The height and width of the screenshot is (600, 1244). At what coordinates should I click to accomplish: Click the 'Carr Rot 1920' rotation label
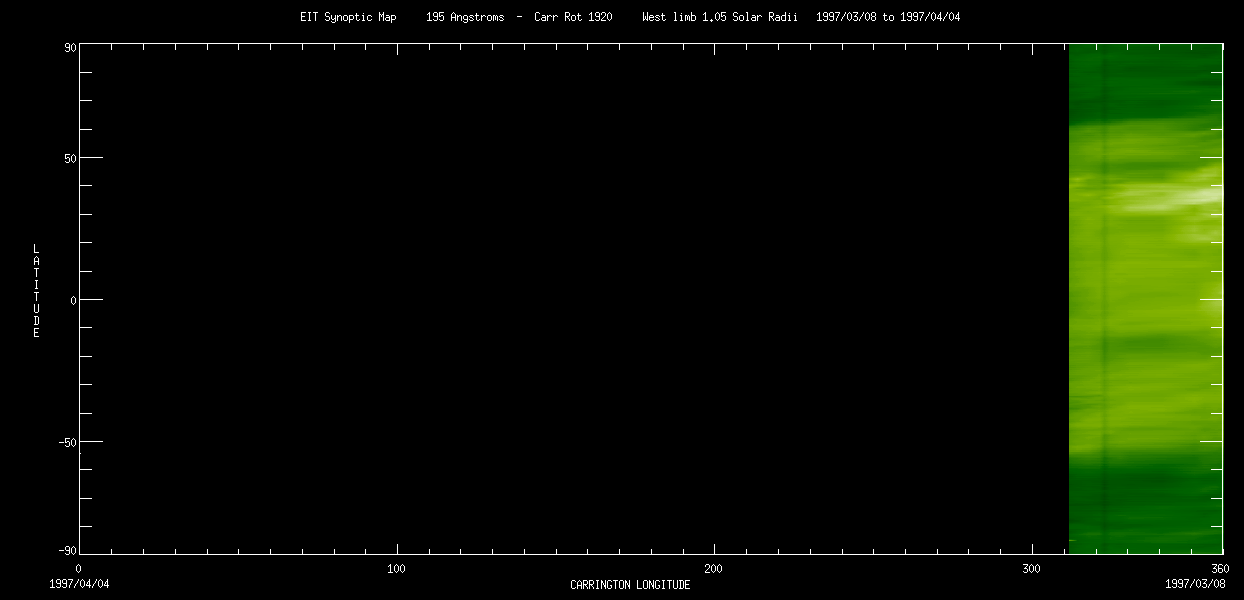click(572, 17)
